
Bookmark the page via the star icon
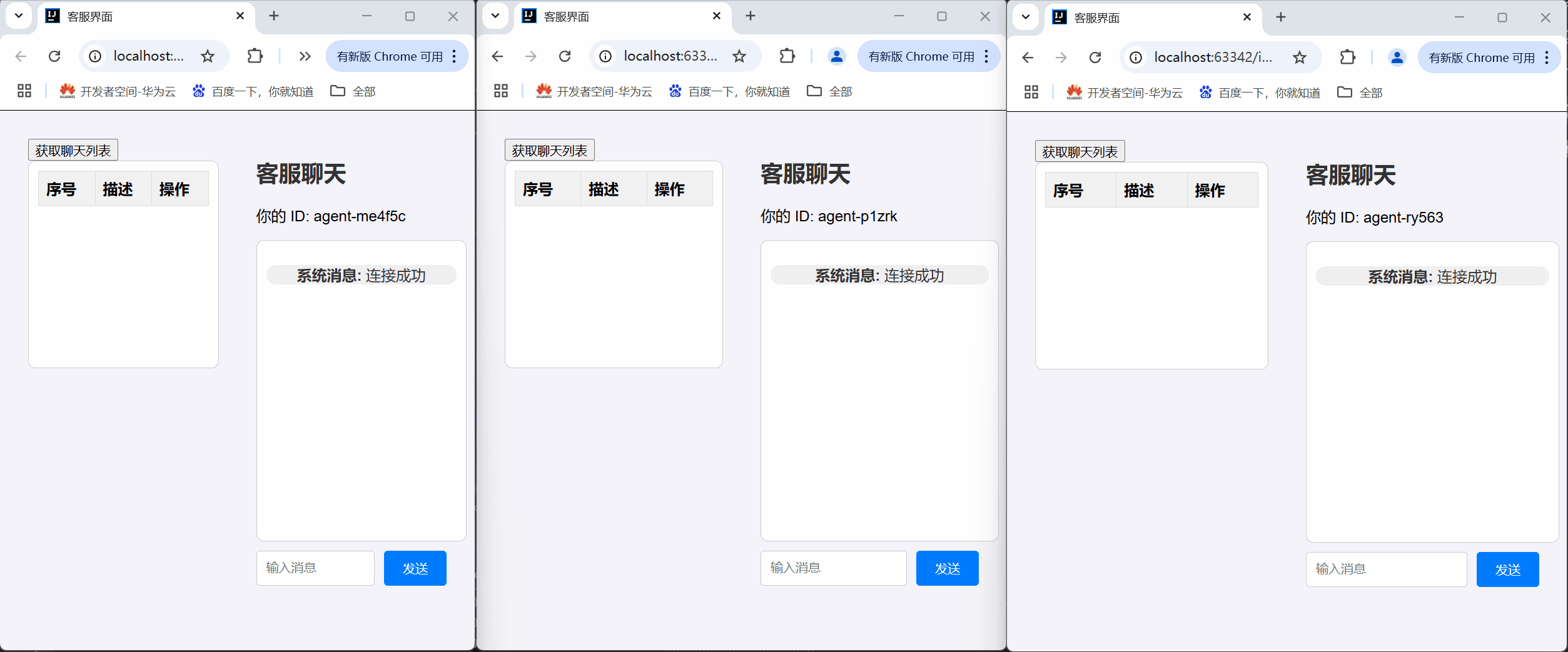pos(207,56)
